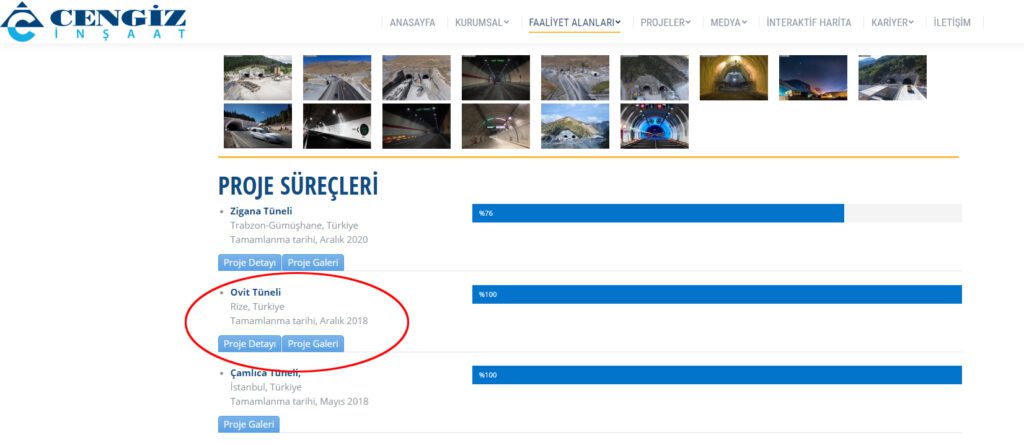Select the white car at tunnel entrance thumbnail

(x=257, y=126)
